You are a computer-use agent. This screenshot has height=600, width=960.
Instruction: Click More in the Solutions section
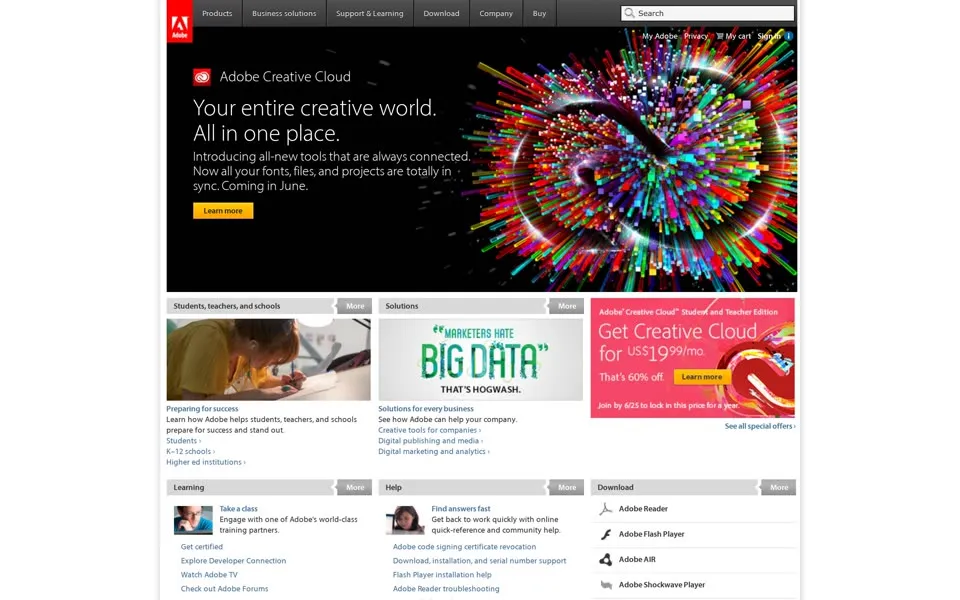point(566,306)
